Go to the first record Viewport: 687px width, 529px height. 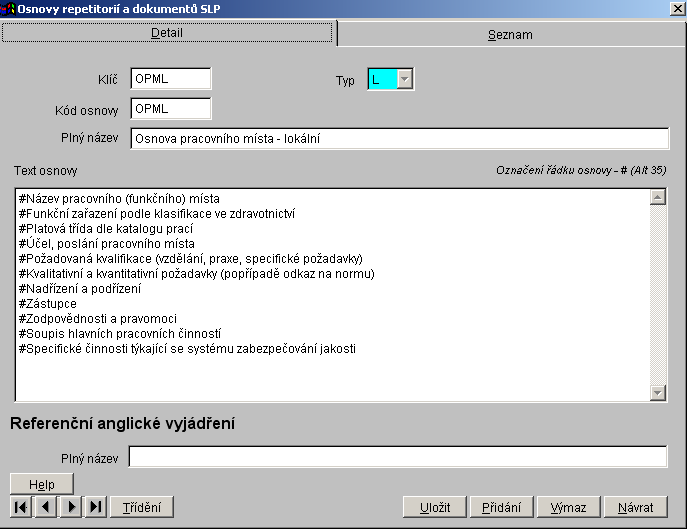click(20, 507)
